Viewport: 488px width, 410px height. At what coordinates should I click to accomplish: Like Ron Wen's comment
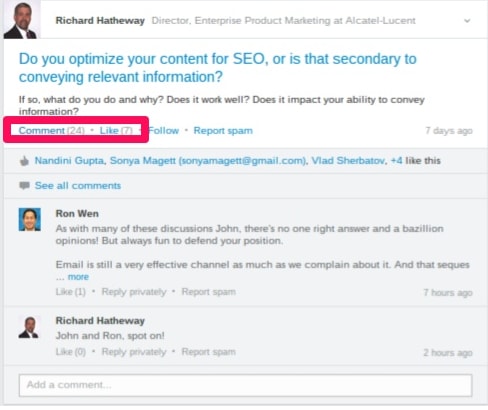coord(71,292)
